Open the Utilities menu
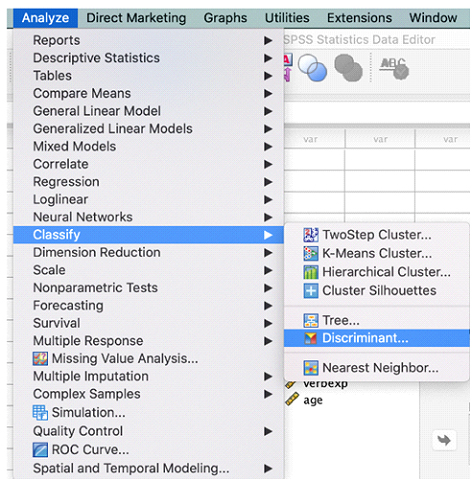This screenshot has width=472, height=481. pos(287,18)
